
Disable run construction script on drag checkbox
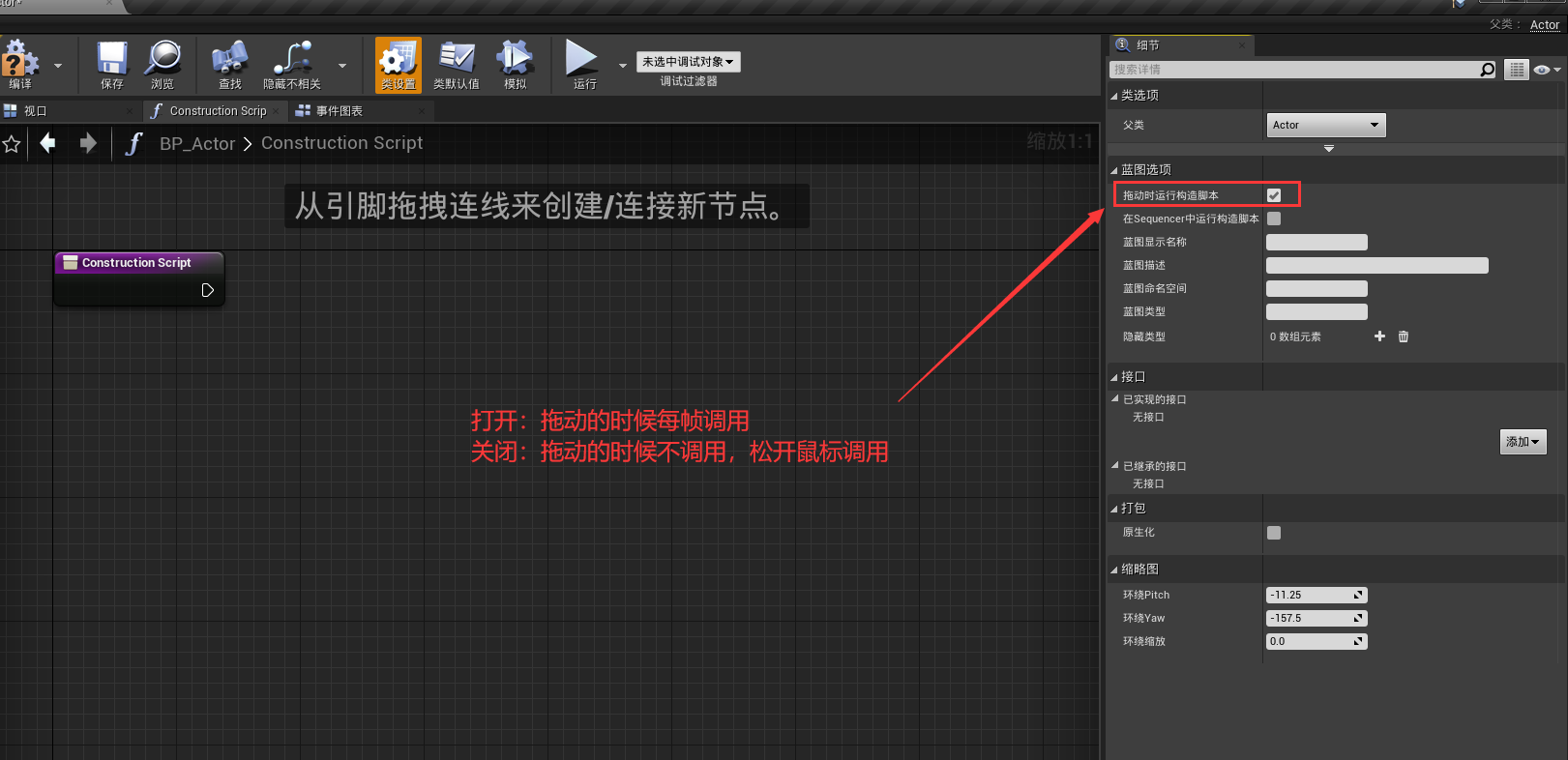[x=1274, y=195]
